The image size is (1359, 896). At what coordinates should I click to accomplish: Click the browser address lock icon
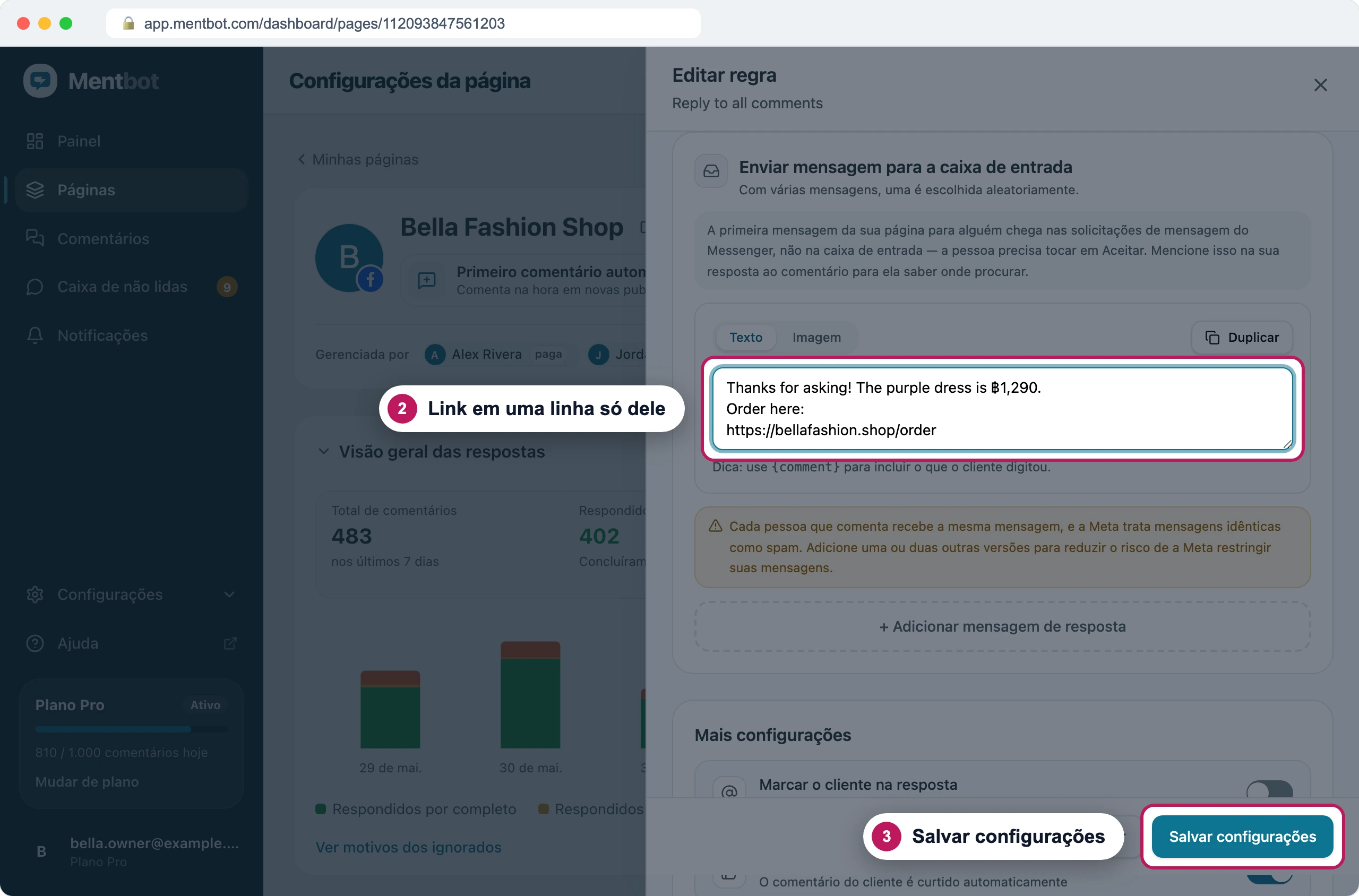tap(128, 23)
